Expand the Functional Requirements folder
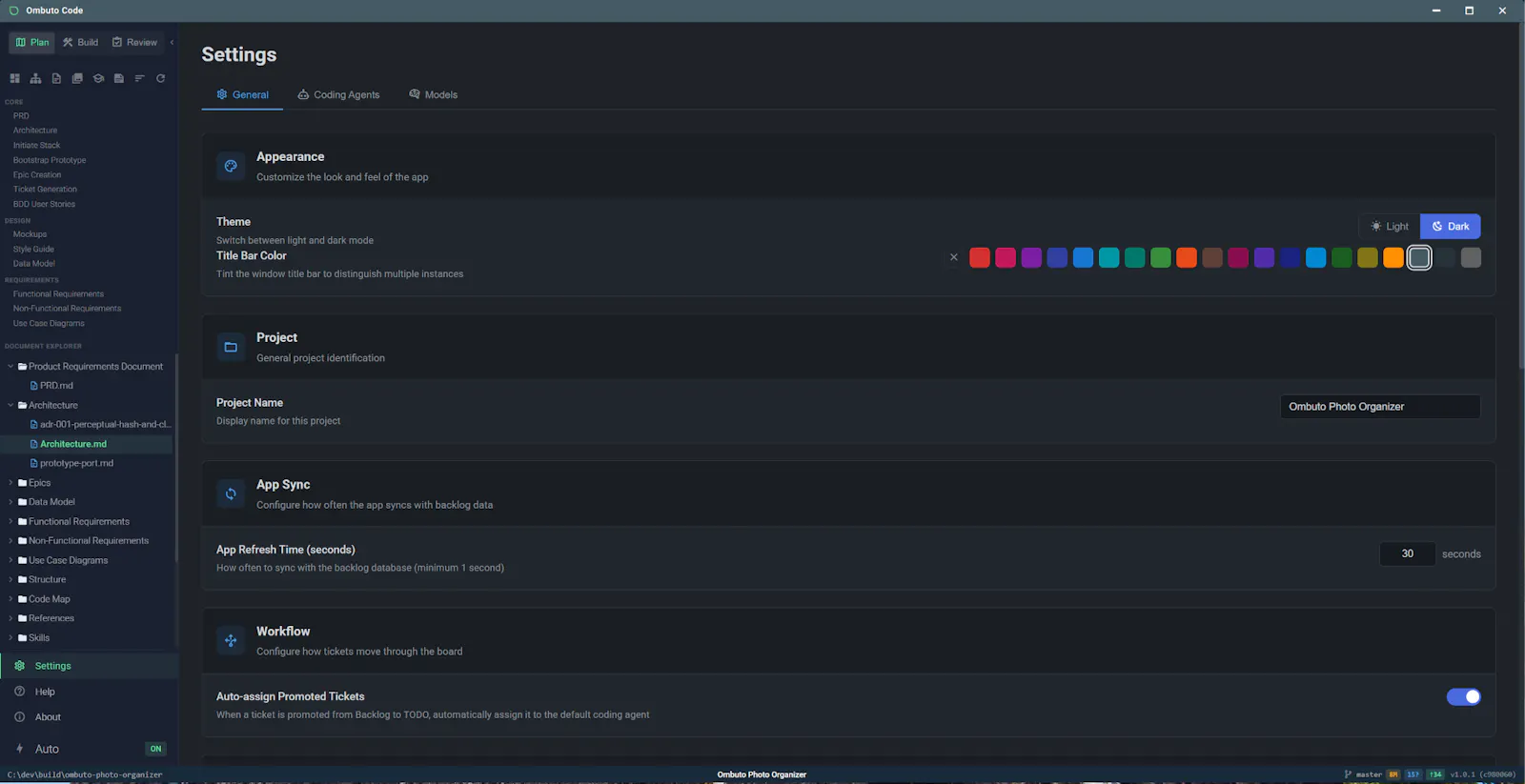 (10, 522)
